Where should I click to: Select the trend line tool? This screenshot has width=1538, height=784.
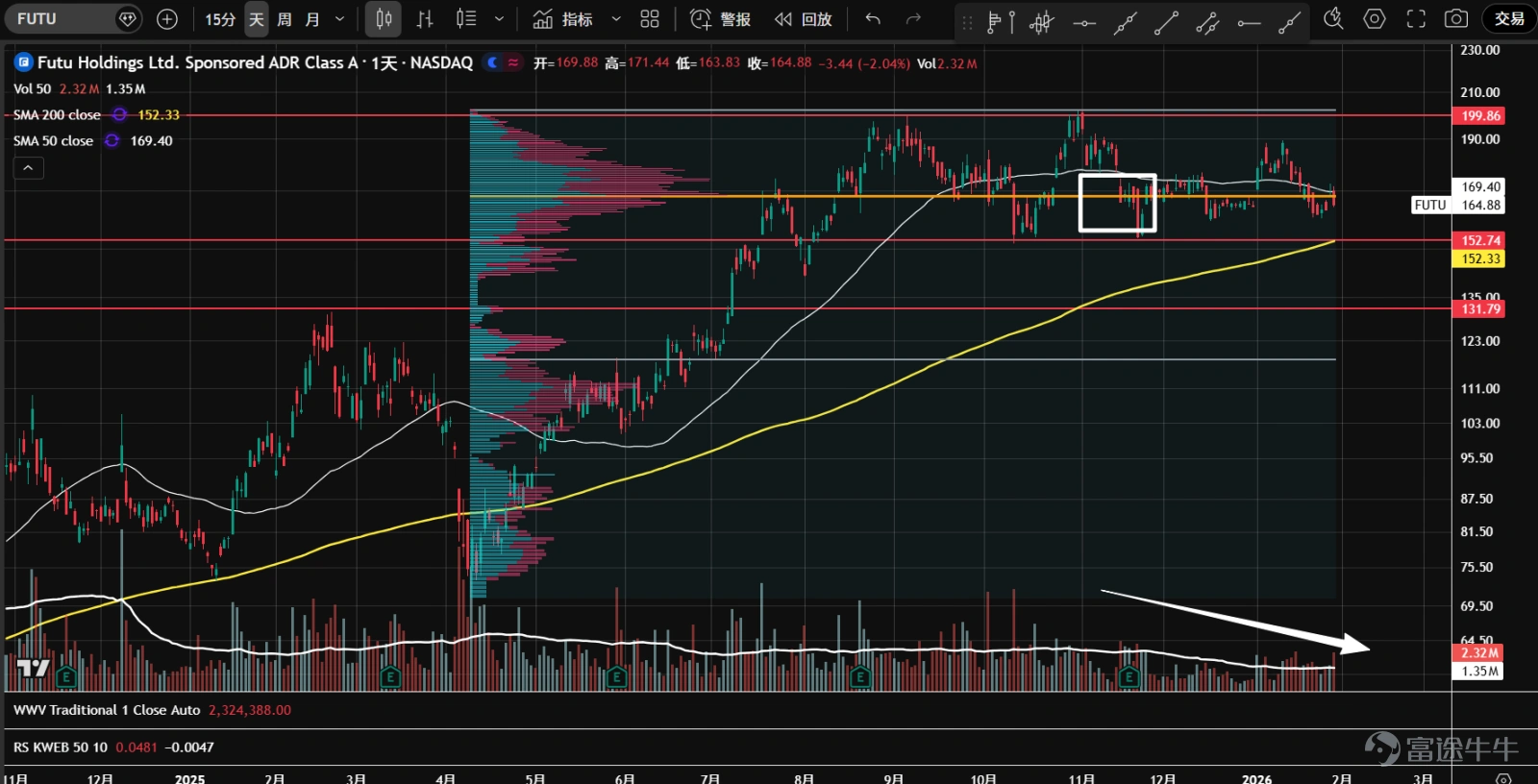click(x=1166, y=22)
